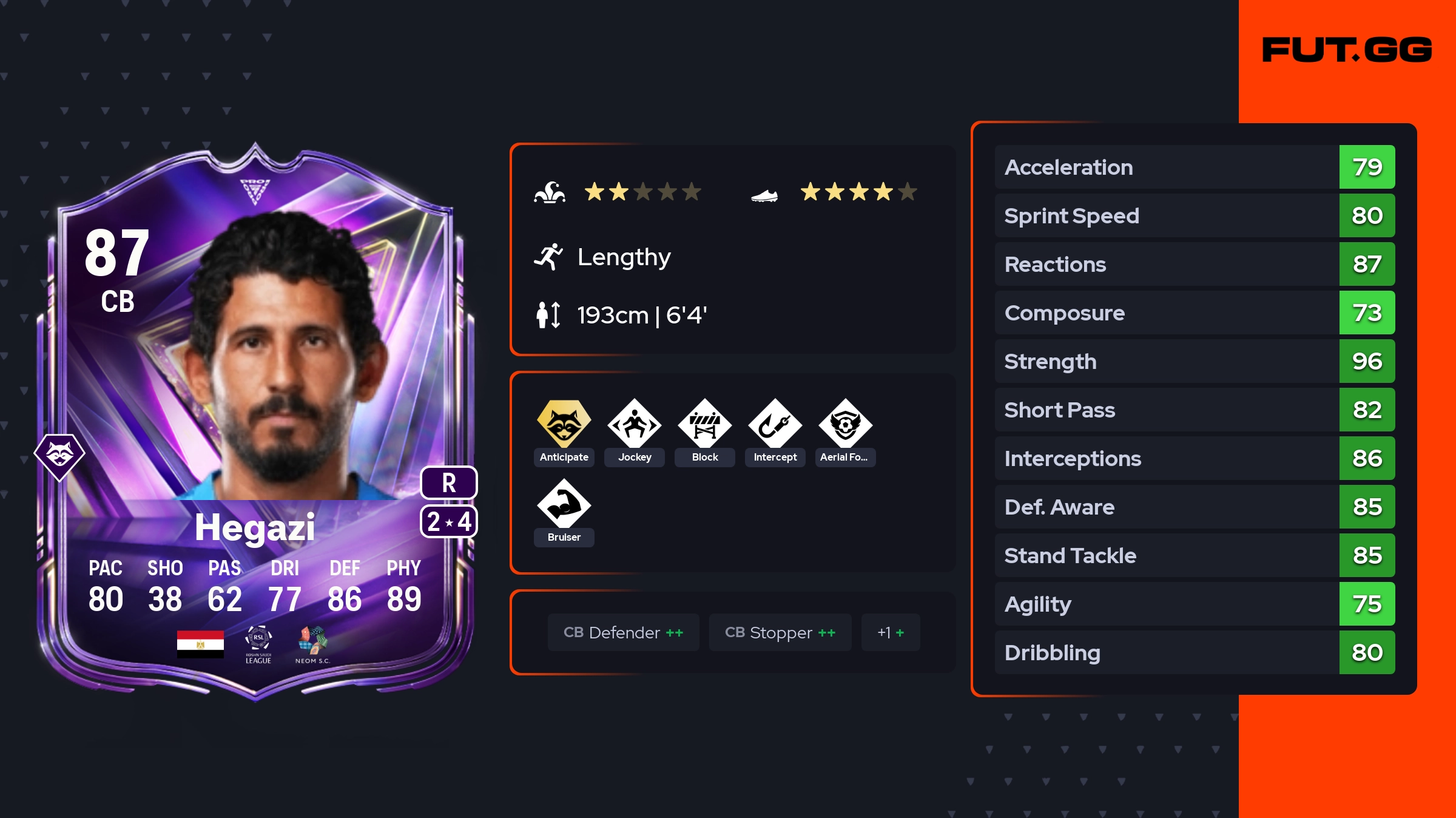This screenshot has height=818, width=1456.
Task: Click the Block playstyle icon
Action: pyautogui.click(x=705, y=424)
